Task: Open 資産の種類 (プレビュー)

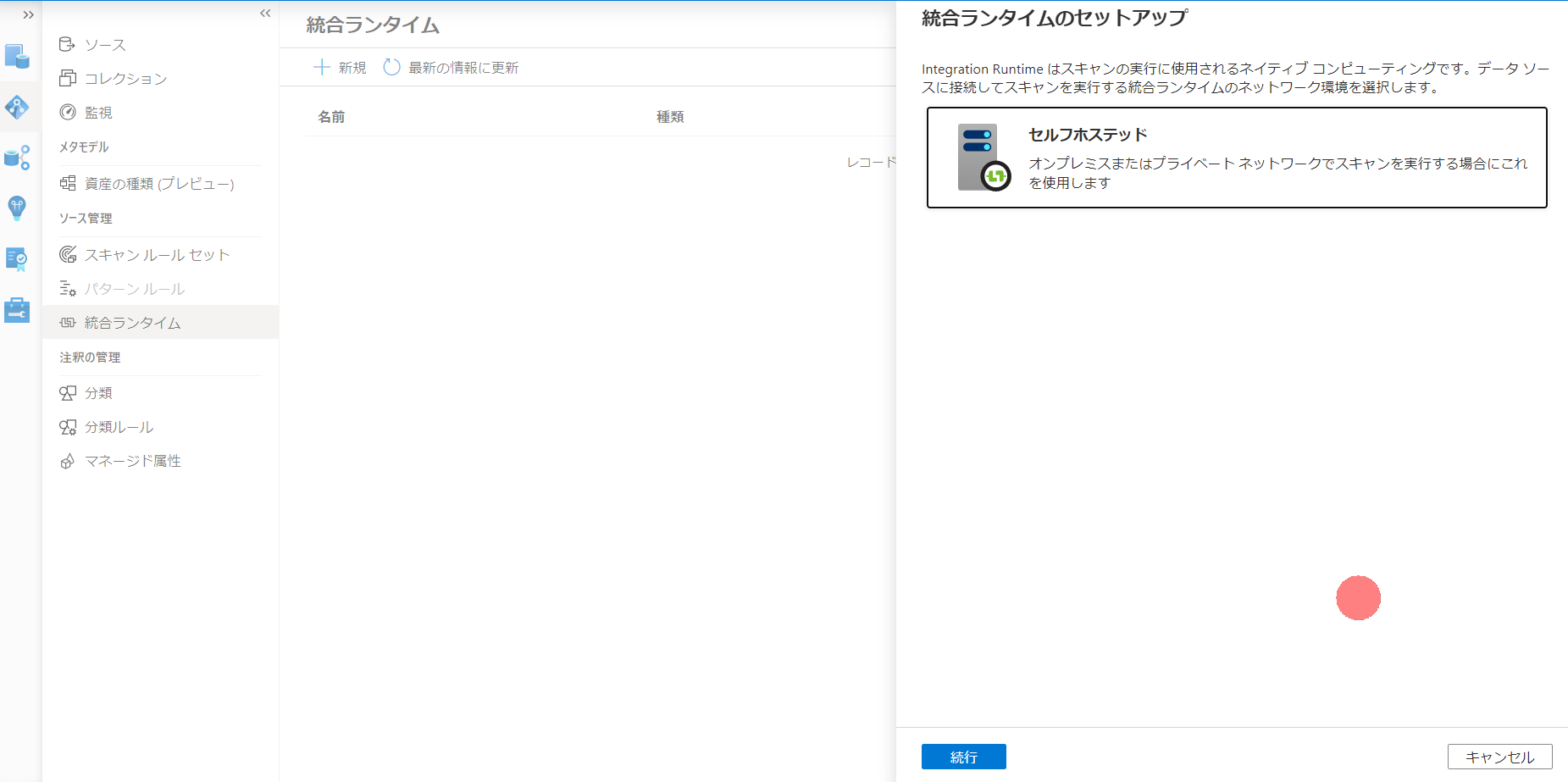Action: tap(158, 183)
